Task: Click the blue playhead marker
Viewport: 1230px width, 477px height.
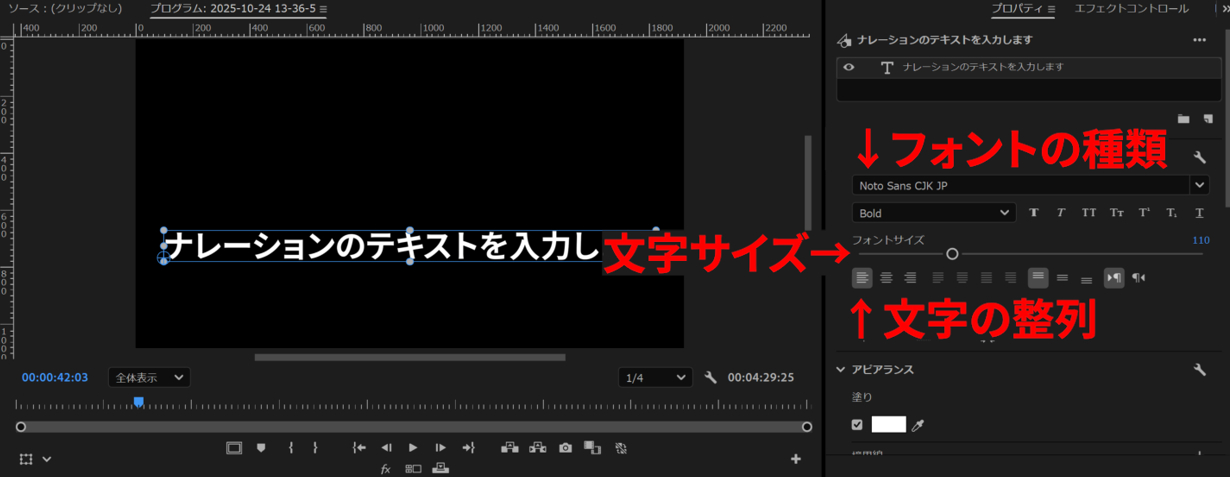Action: pyautogui.click(x=139, y=402)
